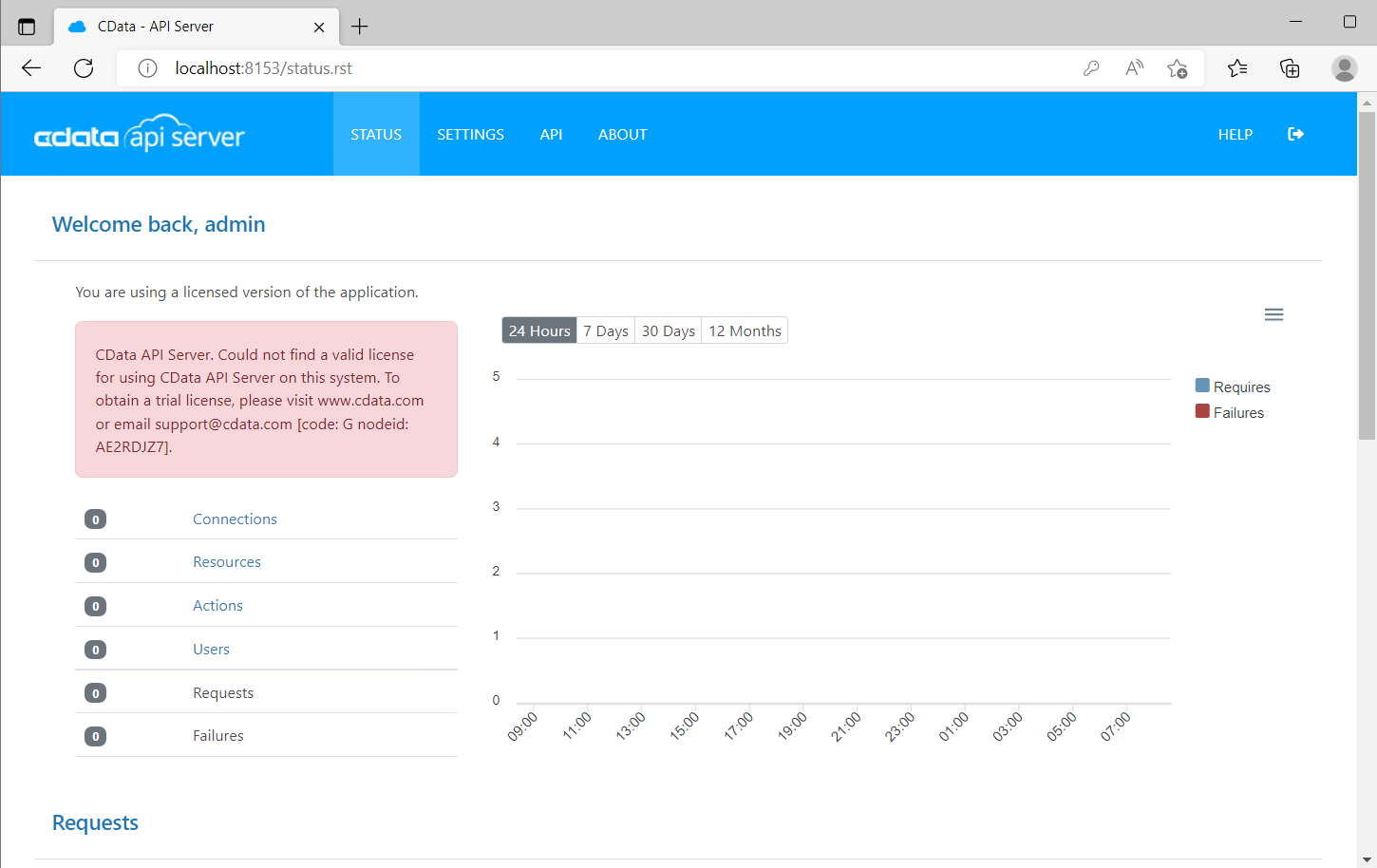Click the Connections count badge
This screenshot has width=1377, height=868.
[95, 519]
